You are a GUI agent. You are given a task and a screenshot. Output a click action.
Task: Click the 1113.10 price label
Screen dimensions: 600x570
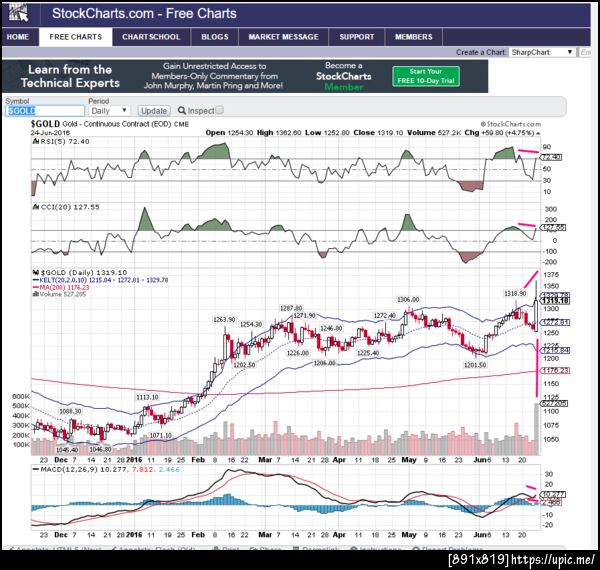[147, 397]
